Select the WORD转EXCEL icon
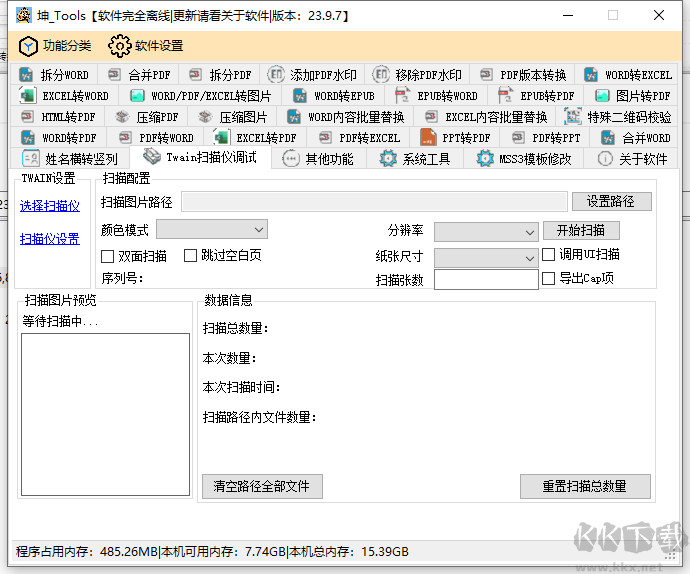 coord(591,75)
